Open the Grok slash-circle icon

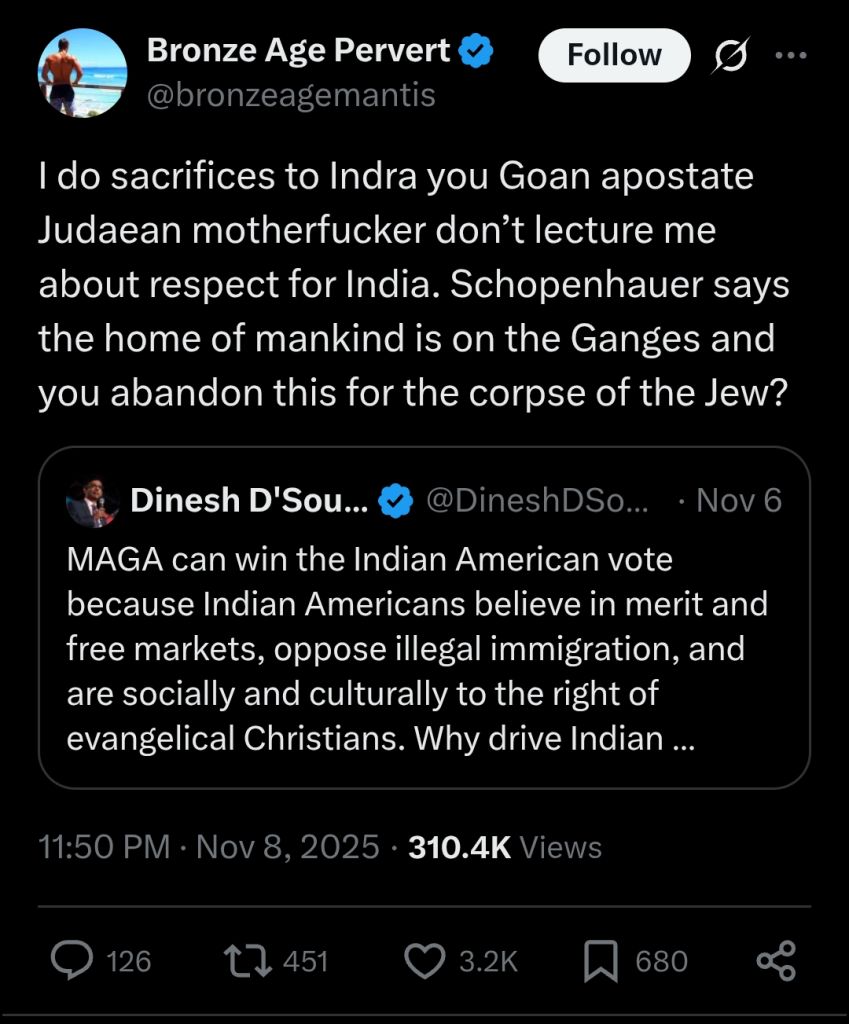click(729, 56)
